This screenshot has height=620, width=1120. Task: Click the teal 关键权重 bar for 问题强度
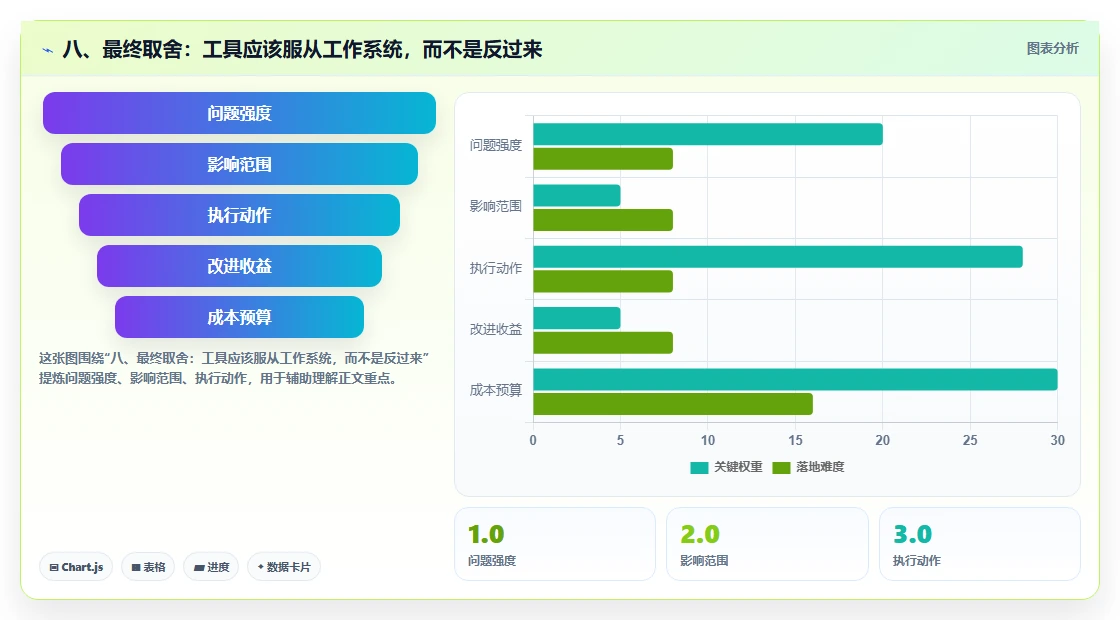(x=708, y=134)
